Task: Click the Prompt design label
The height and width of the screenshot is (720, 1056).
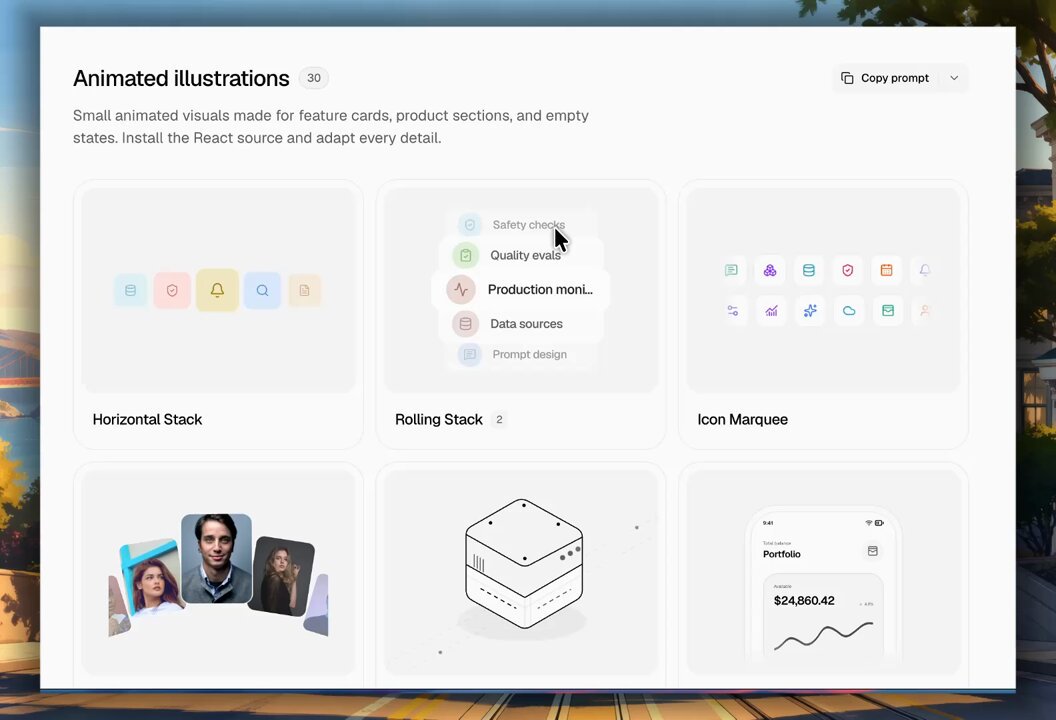Action: pos(529,354)
